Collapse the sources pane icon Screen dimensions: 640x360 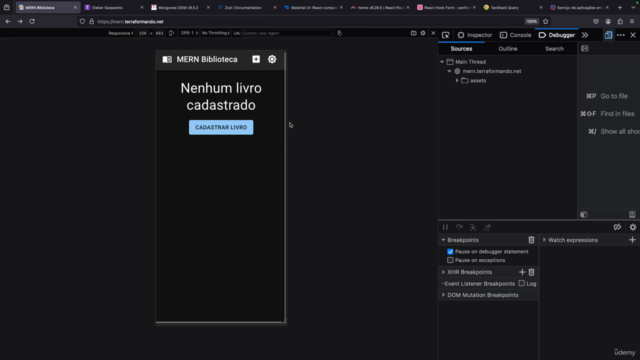(585, 49)
